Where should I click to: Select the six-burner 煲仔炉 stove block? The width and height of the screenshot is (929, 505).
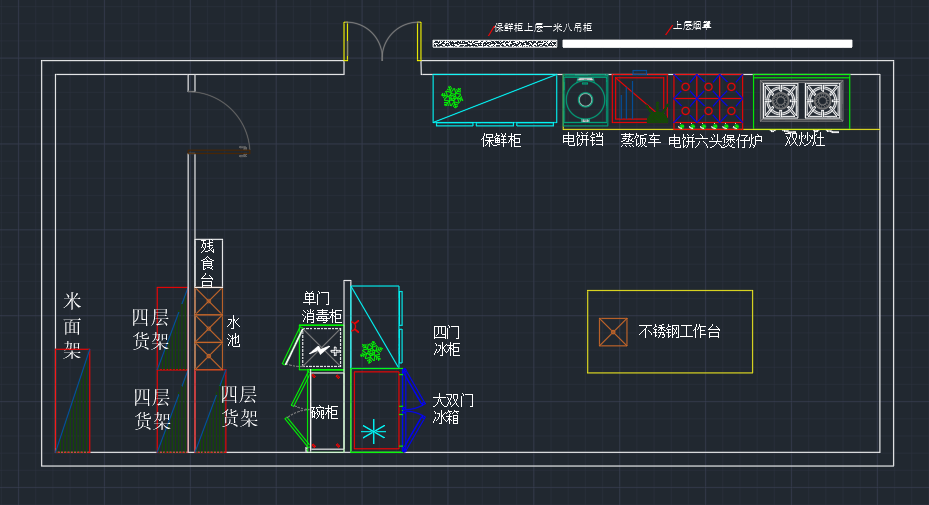click(708, 98)
